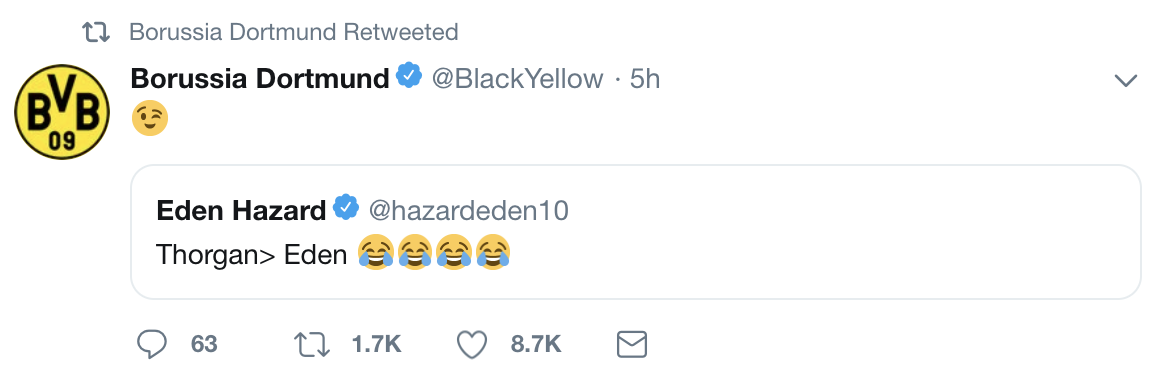Retweet using the arrows icon
Screen dimensions: 1164x368
[312, 344]
